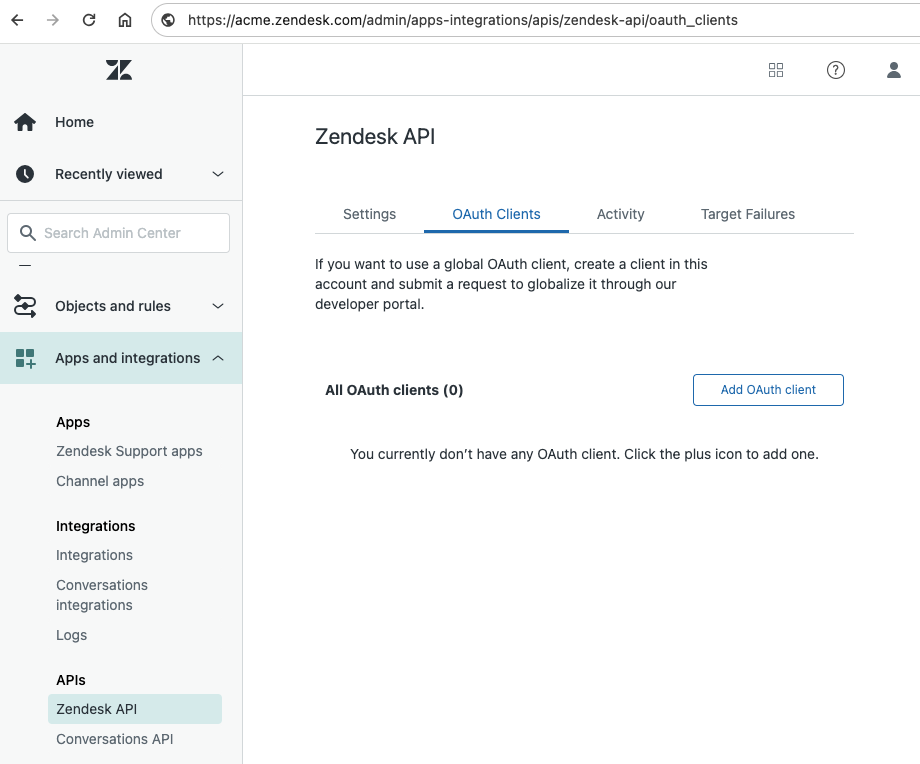Expand the Recently viewed chevron
920x764 pixels.
[x=218, y=174]
